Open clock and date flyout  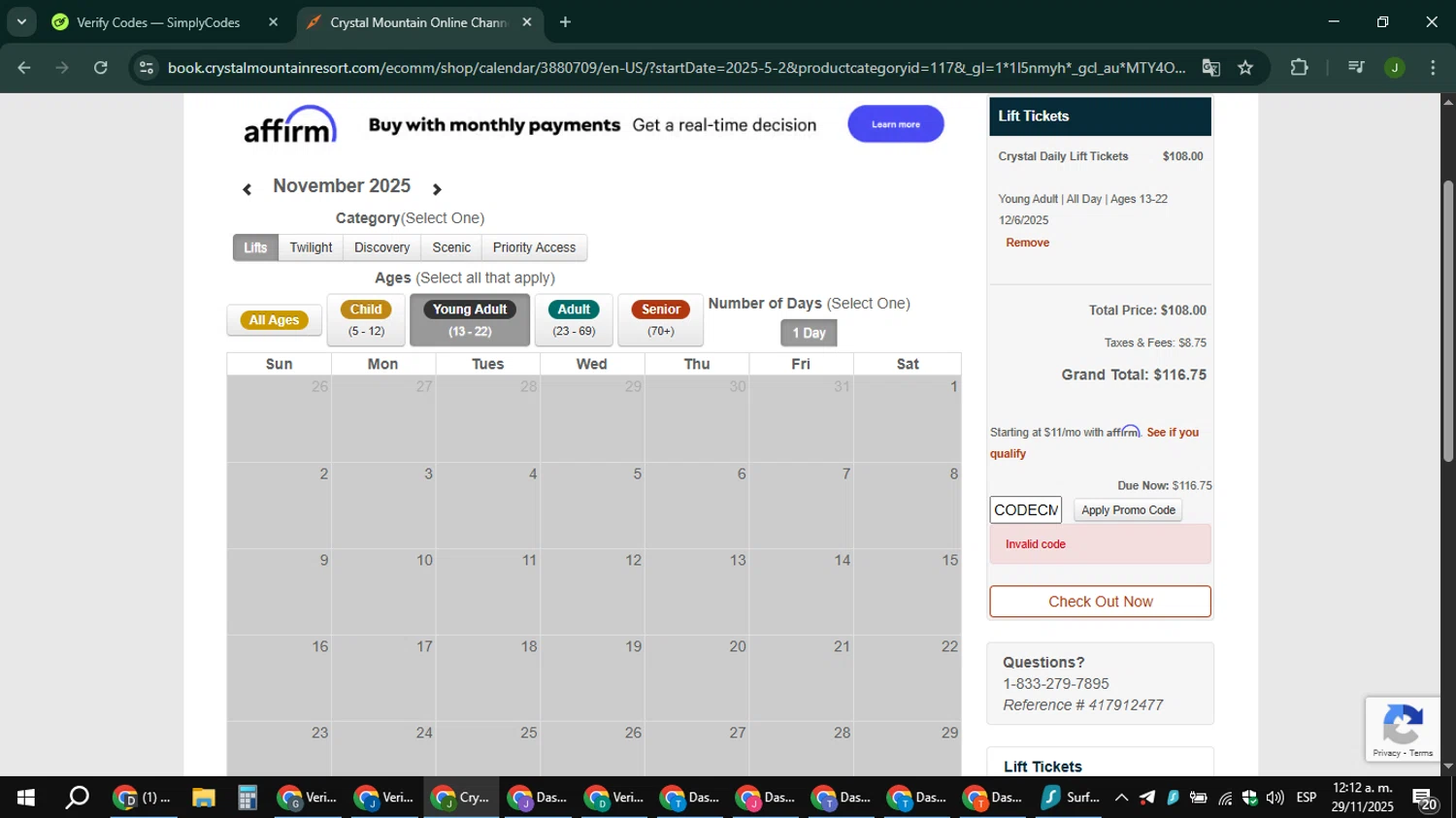tap(1363, 798)
